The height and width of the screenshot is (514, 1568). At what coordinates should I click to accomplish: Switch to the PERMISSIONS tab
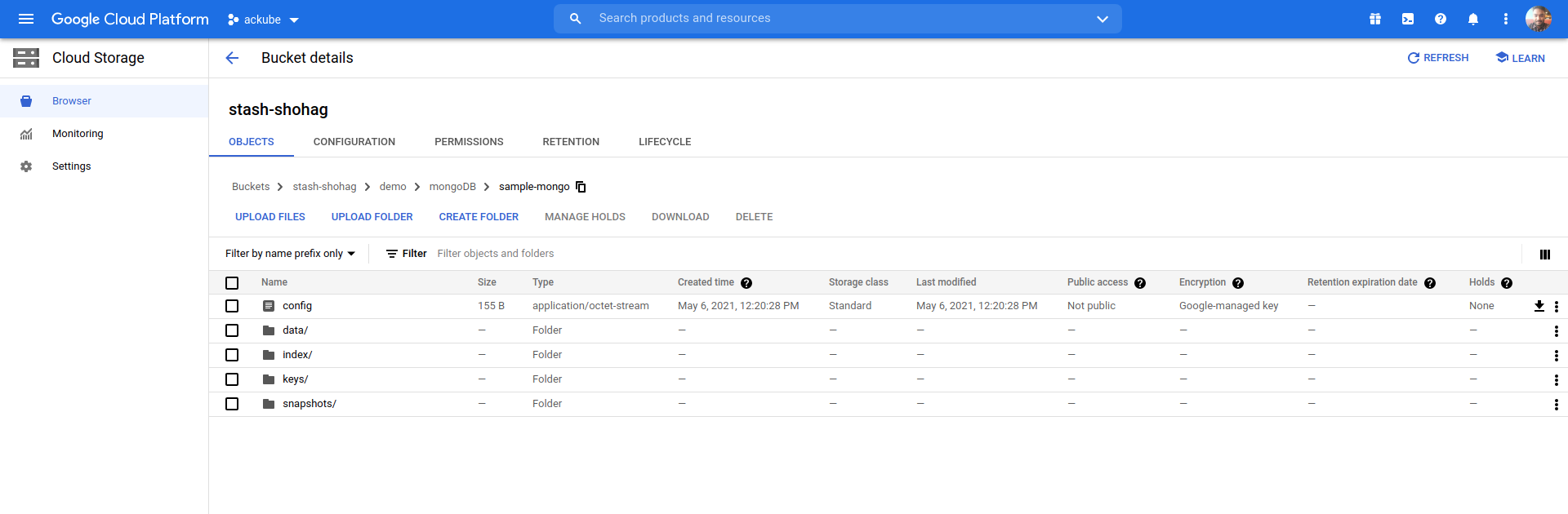tap(469, 142)
